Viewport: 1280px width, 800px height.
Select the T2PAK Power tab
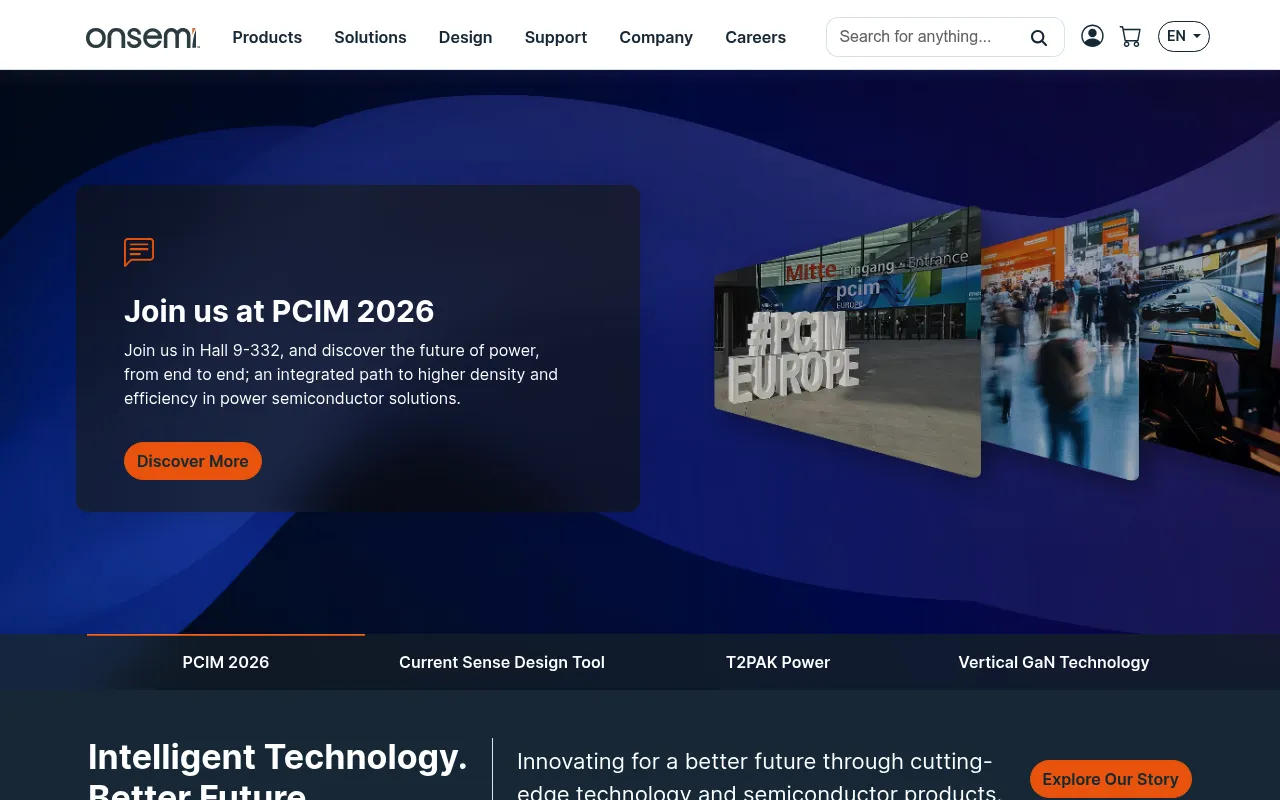(778, 662)
